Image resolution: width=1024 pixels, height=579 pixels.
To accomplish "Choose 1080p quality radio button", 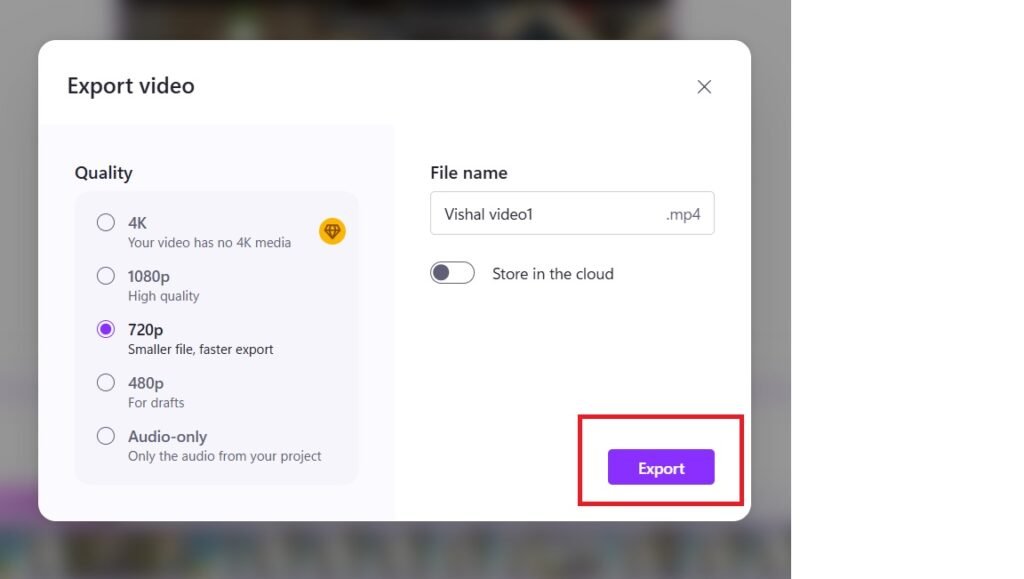I will 106,276.
